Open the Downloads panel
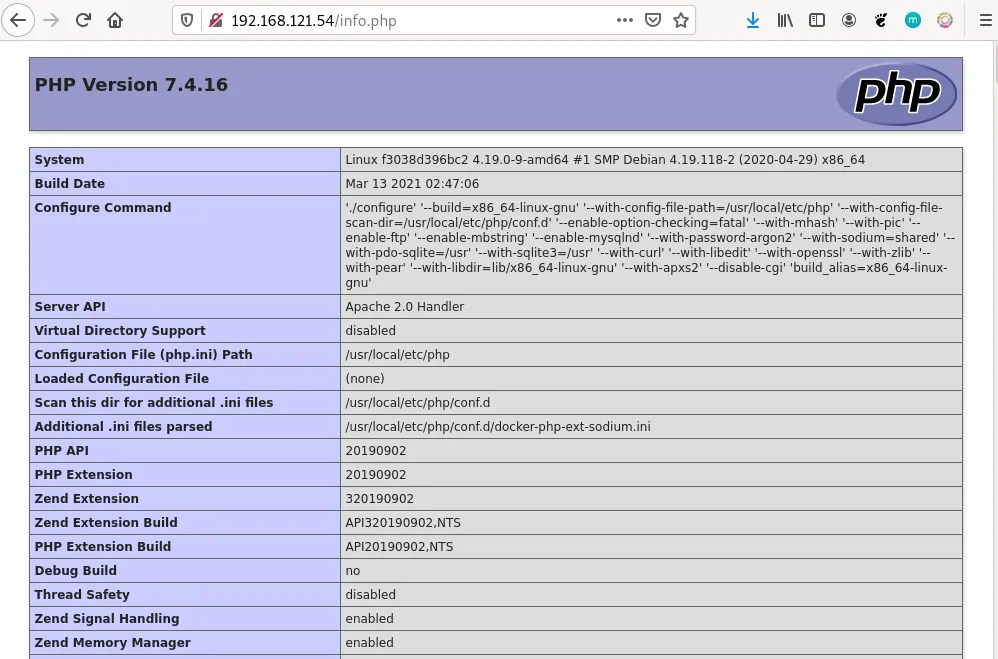998x659 pixels. pos(753,20)
